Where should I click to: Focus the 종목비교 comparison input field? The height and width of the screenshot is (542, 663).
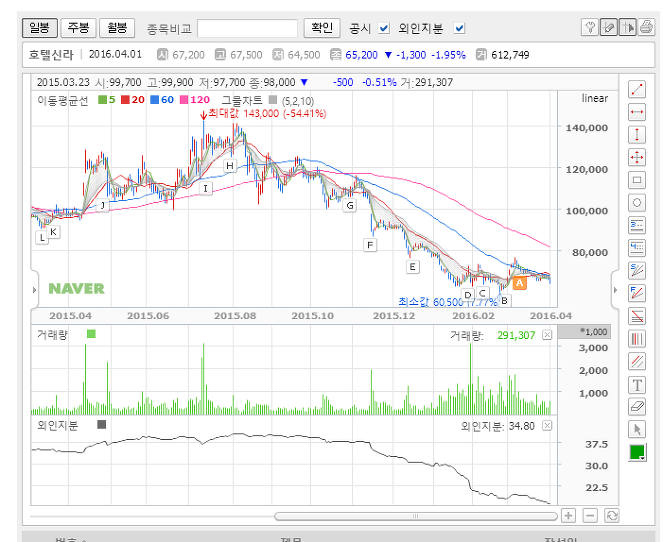coord(247,28)
